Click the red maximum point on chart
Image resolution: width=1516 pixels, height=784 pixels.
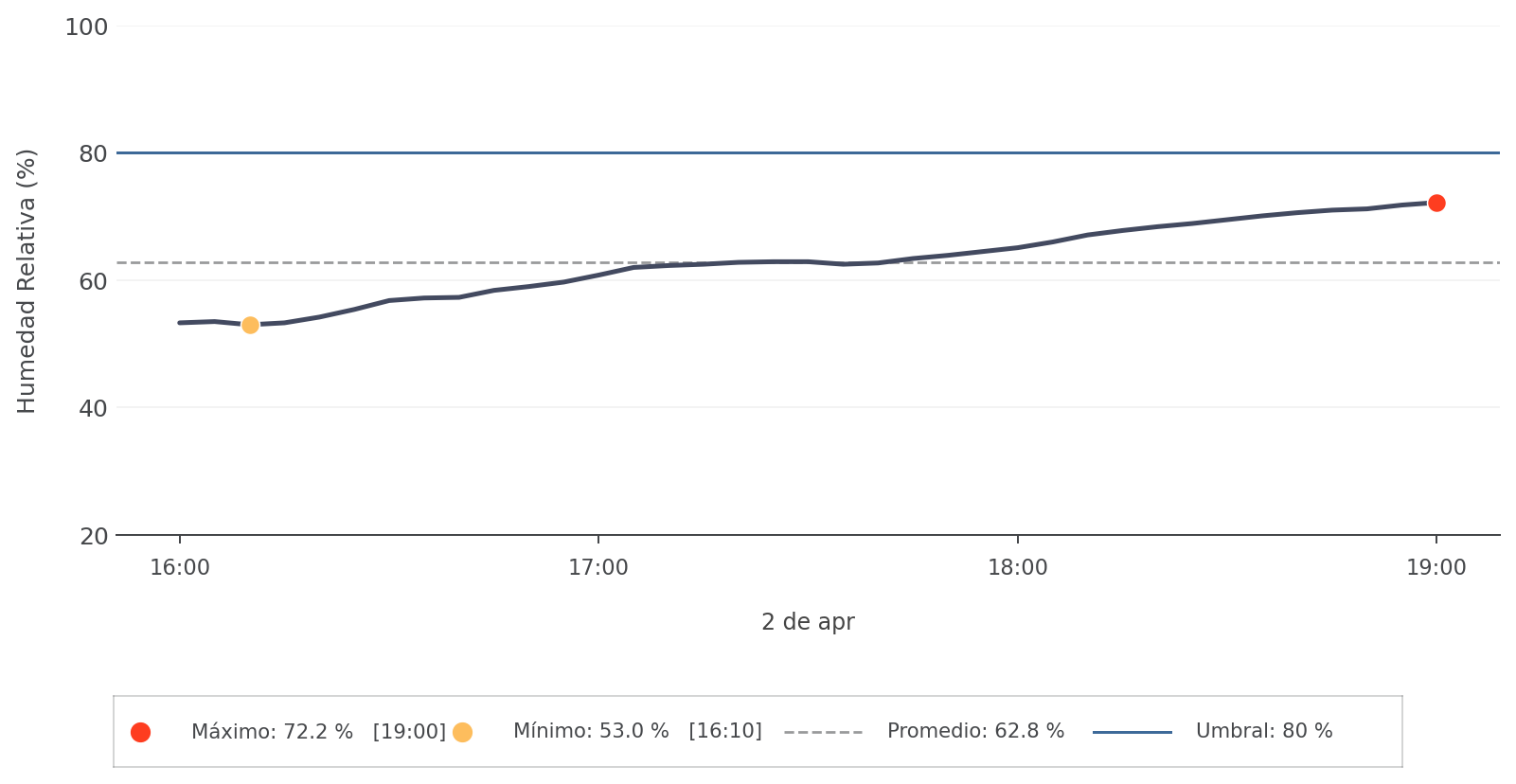coord(1436,203)
